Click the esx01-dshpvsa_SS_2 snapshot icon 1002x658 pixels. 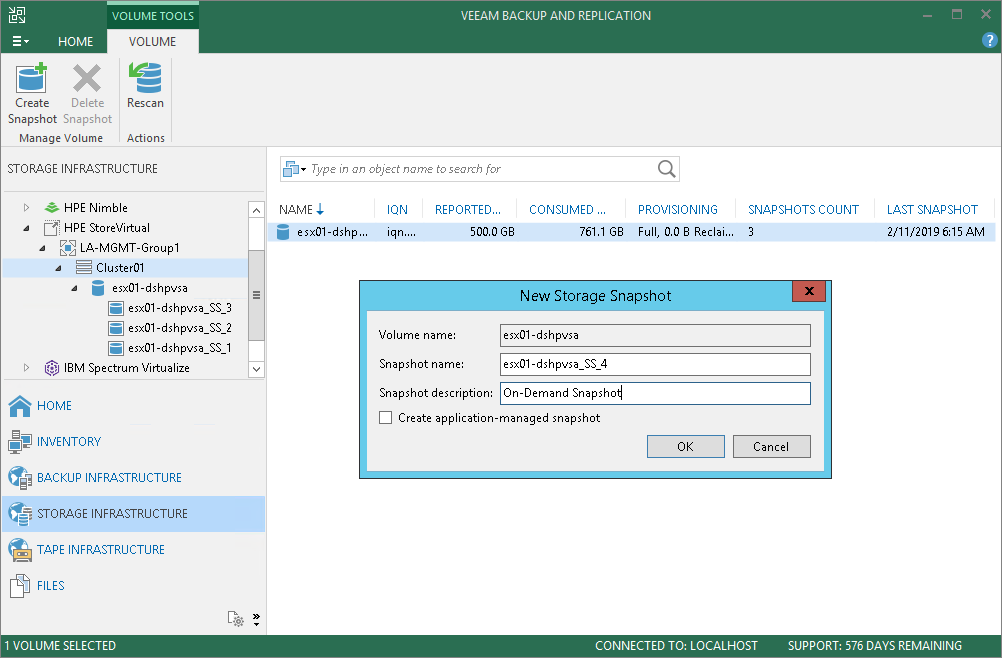(x=116, y=328)
